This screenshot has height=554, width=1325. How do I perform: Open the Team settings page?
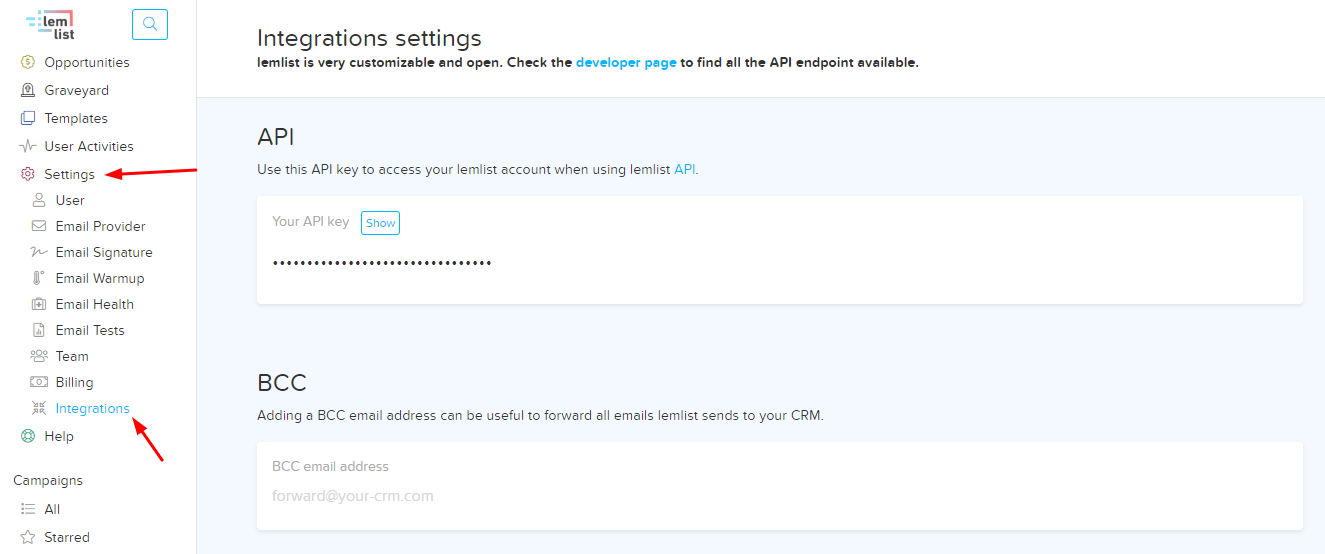(72, 356)
